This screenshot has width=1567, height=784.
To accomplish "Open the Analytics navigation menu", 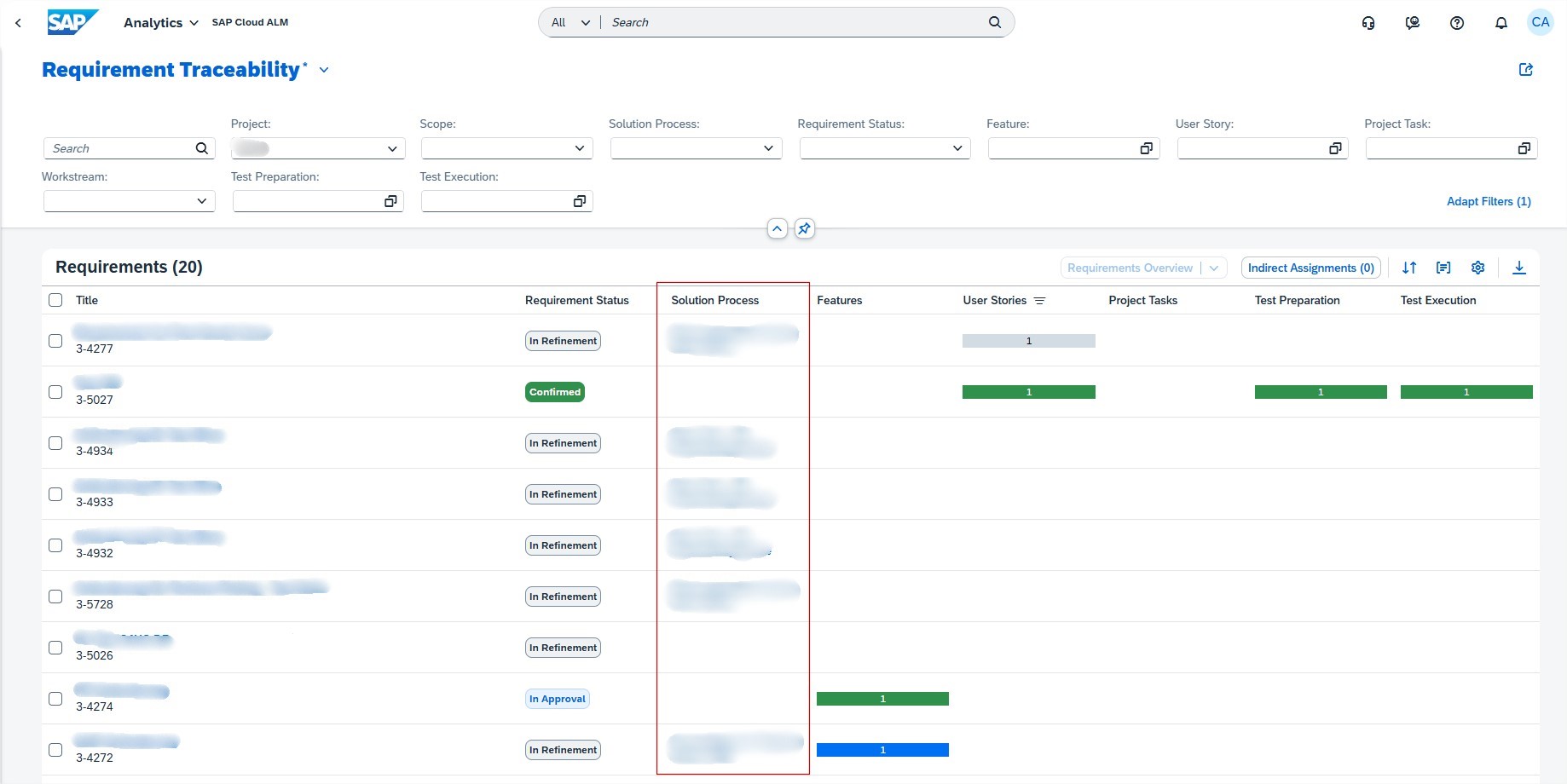I will click(160, 23).
